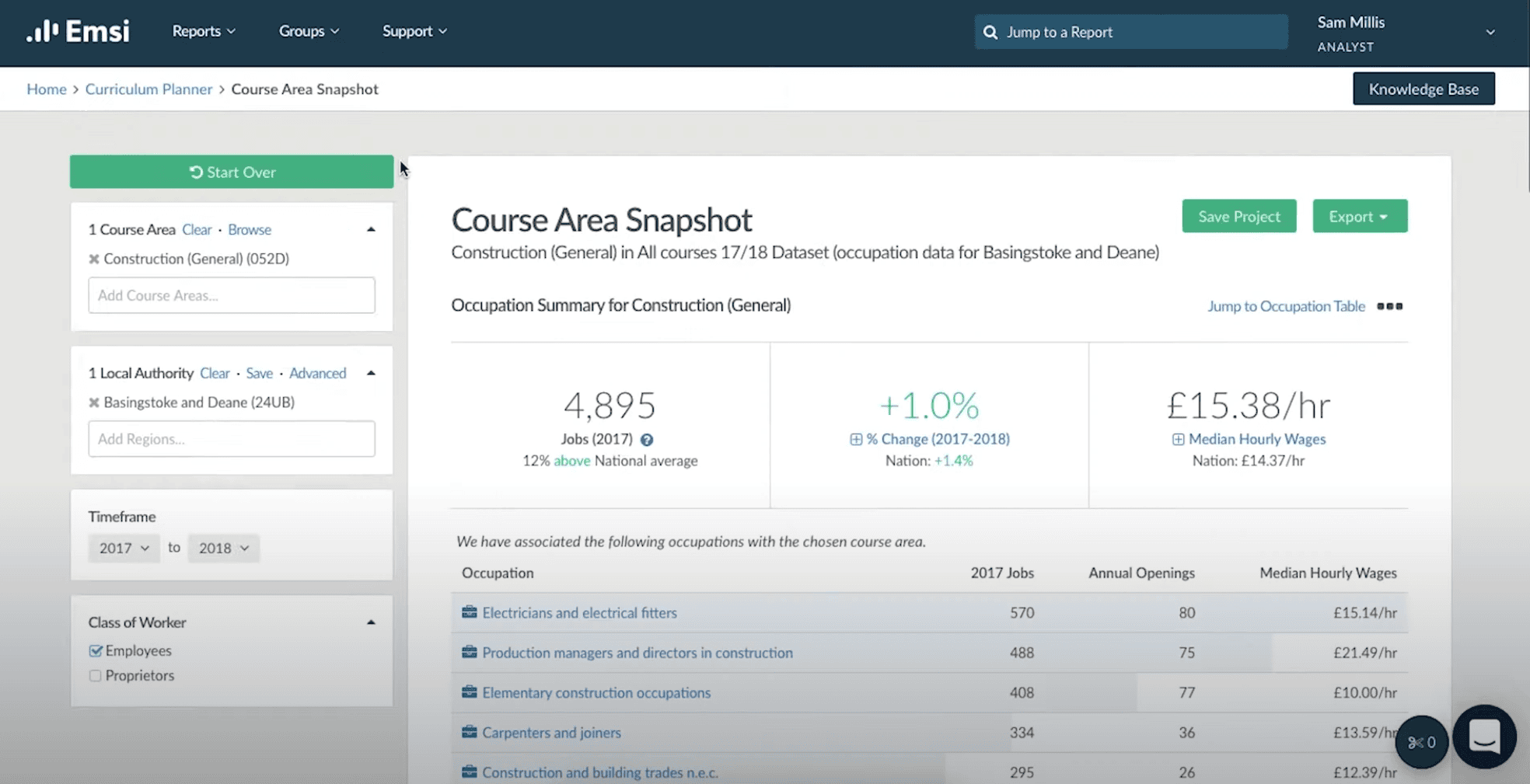The image size is (1530, 784).
Task: Expand the % Change plus icon
Action: pos(856,440)
